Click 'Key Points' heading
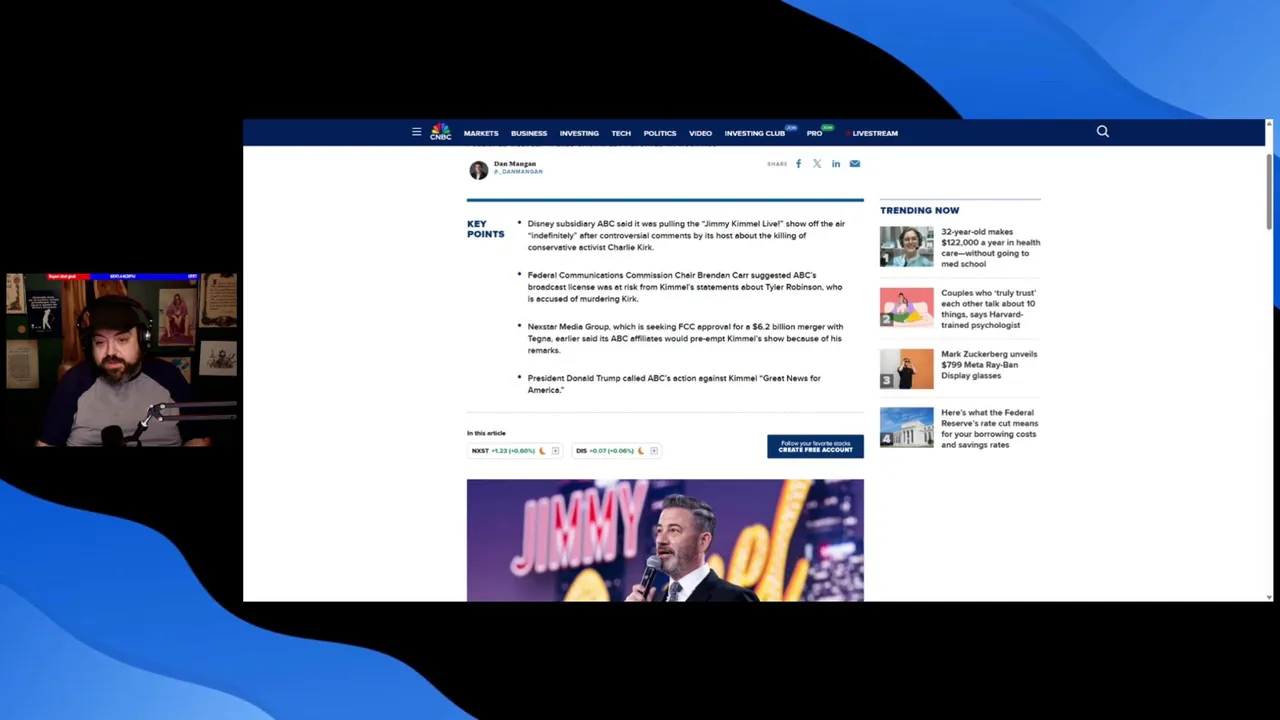 pos(485,229)
